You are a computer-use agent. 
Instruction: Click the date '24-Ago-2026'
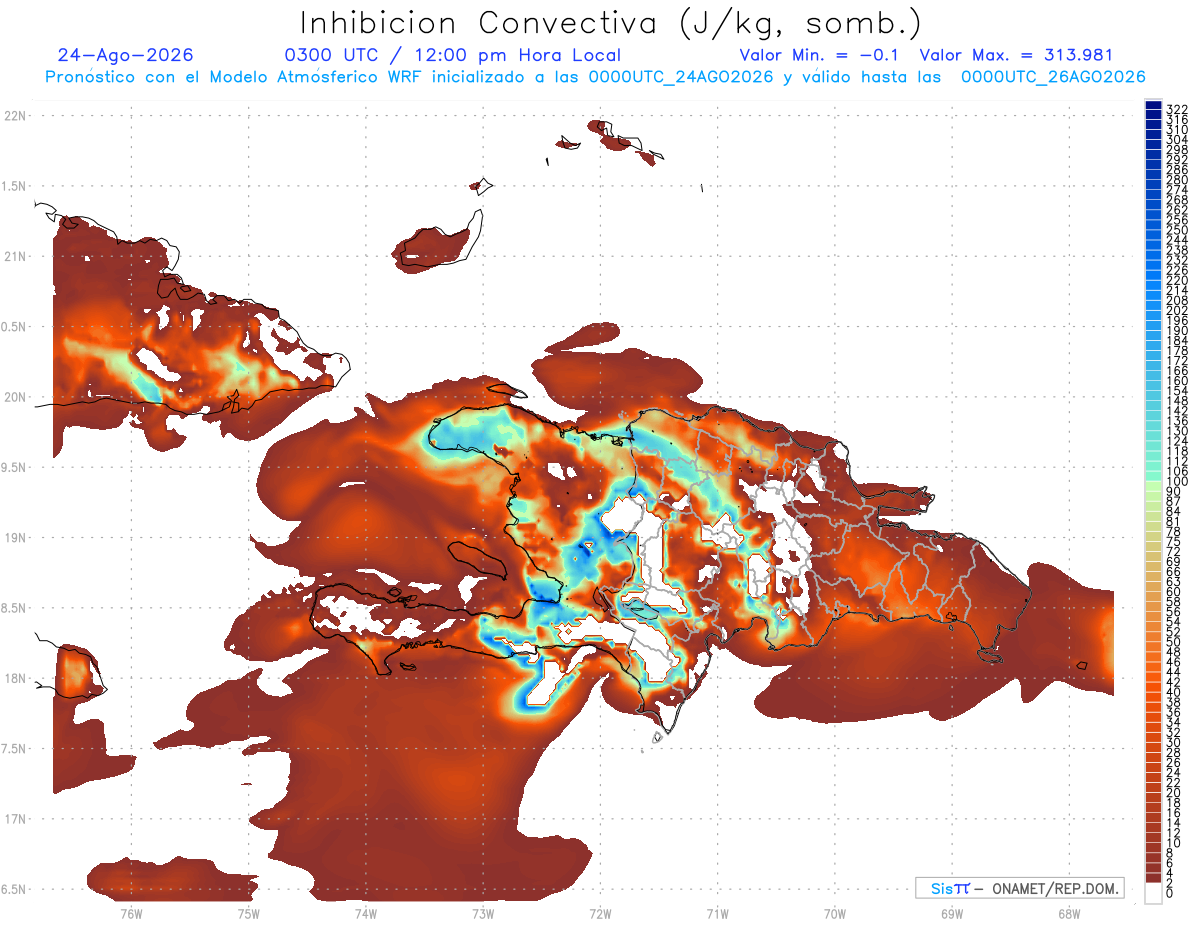pos(126,55)
